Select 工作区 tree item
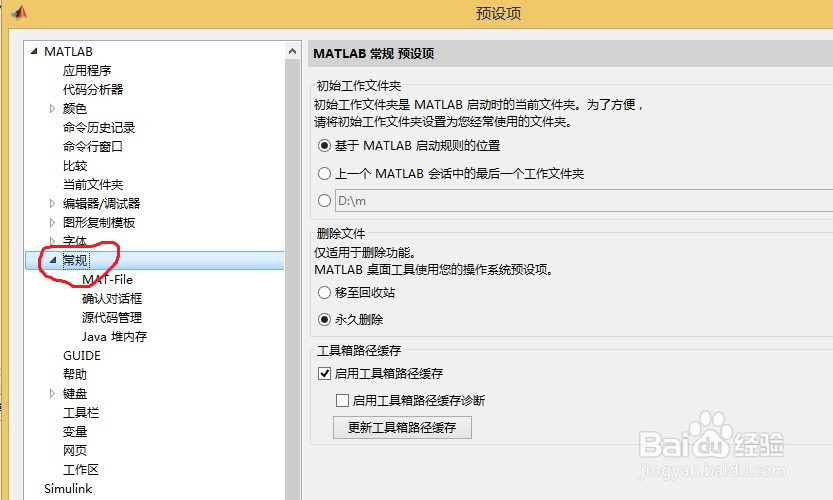The image size is (833, 500). point(81,470)
